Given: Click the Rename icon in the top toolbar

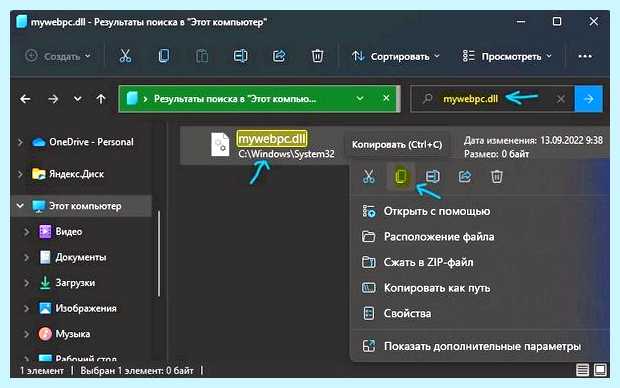Looking at the screenshot, I should [x=240, y=56].
